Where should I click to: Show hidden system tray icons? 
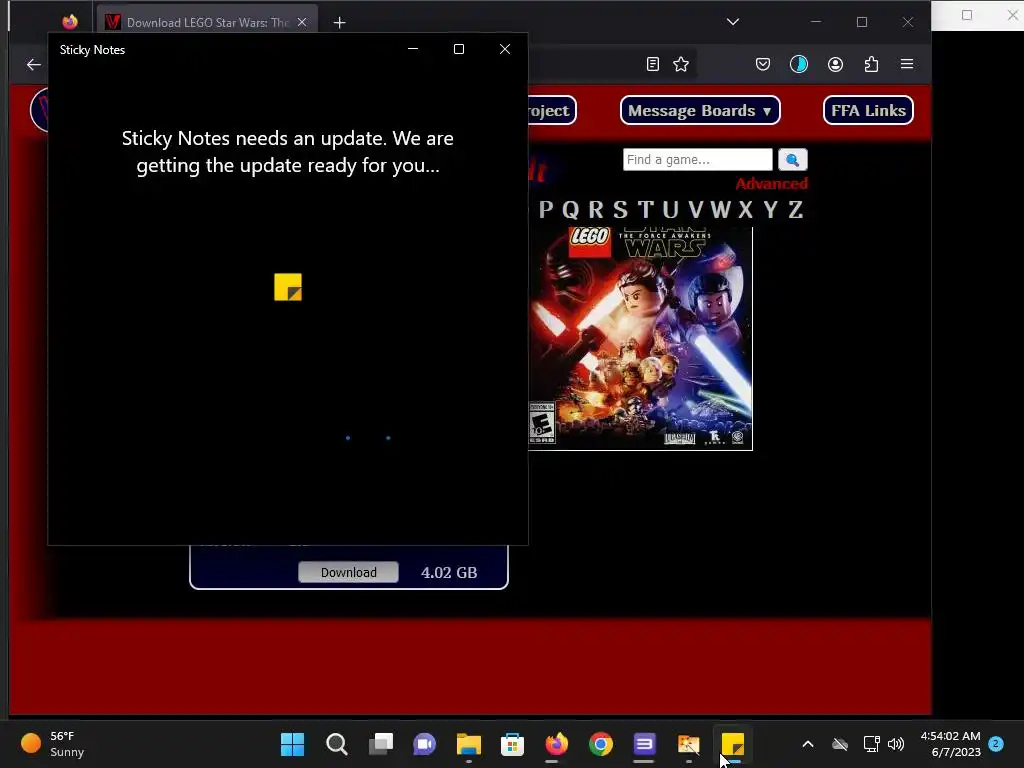click(808, 744)
